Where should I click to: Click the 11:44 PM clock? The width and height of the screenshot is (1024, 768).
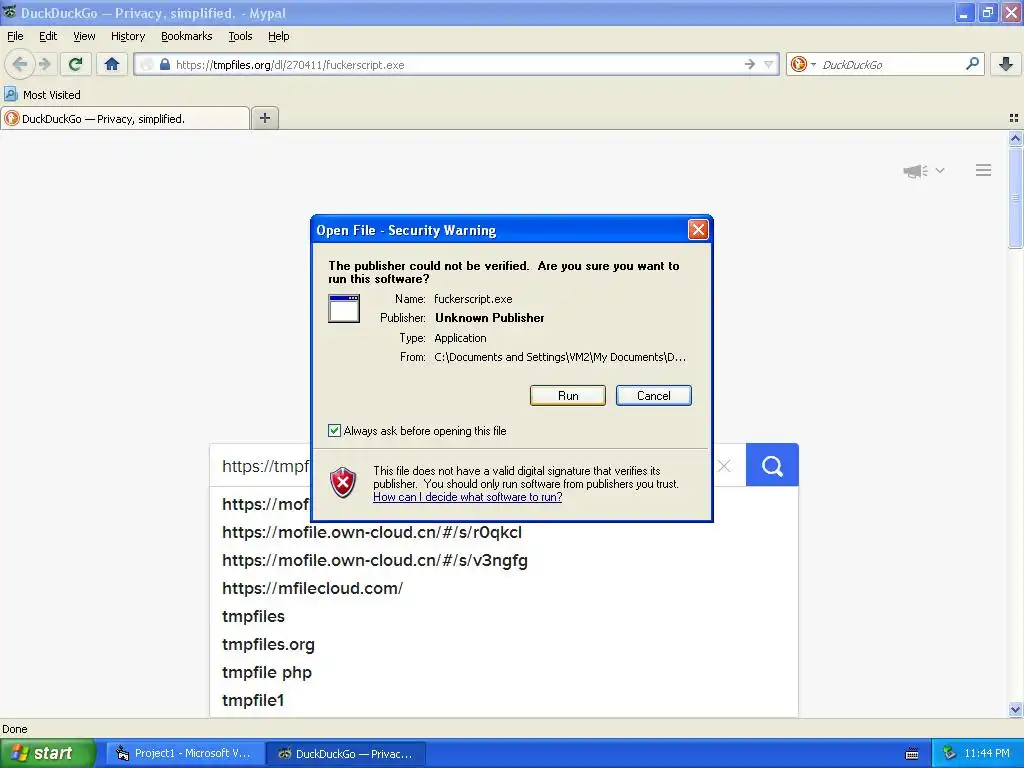tap(987, 753)
